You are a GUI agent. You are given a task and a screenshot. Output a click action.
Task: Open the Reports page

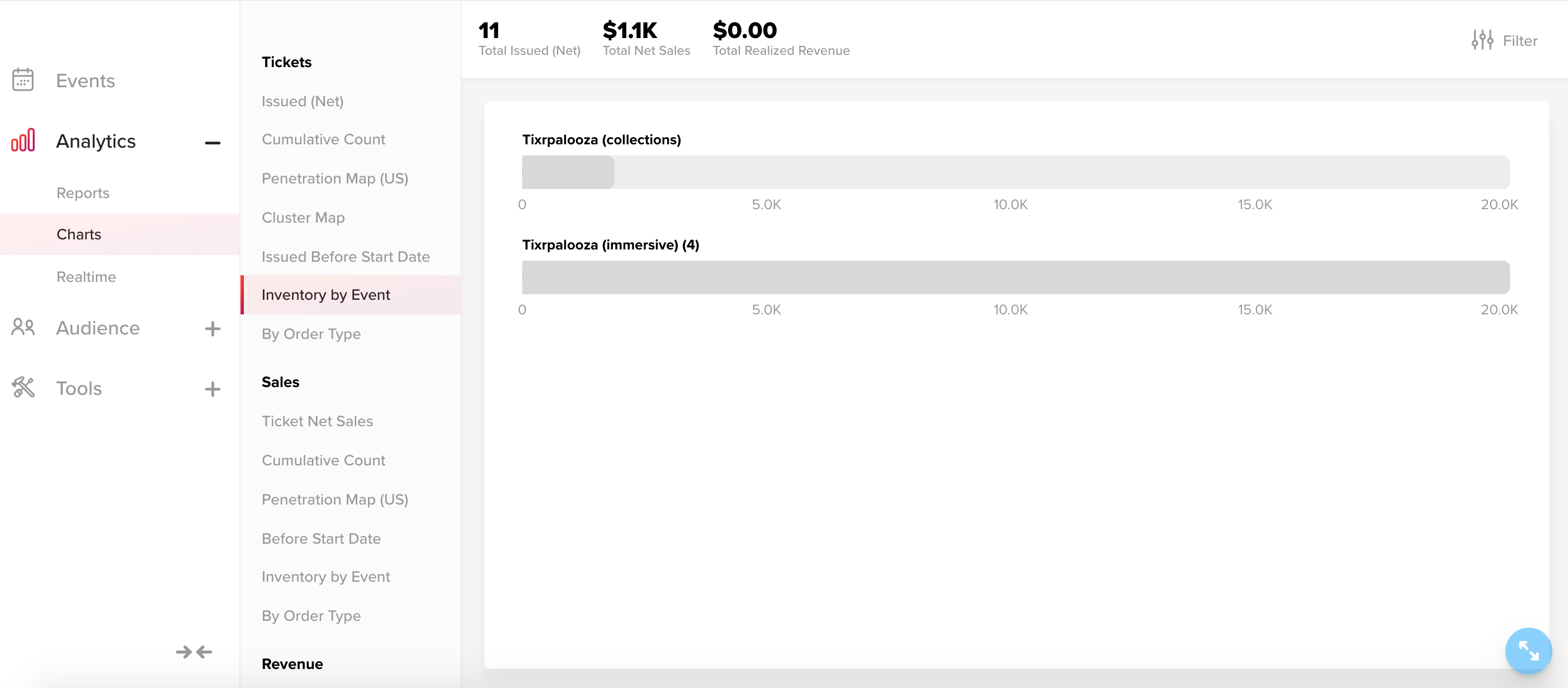[83, 192]
